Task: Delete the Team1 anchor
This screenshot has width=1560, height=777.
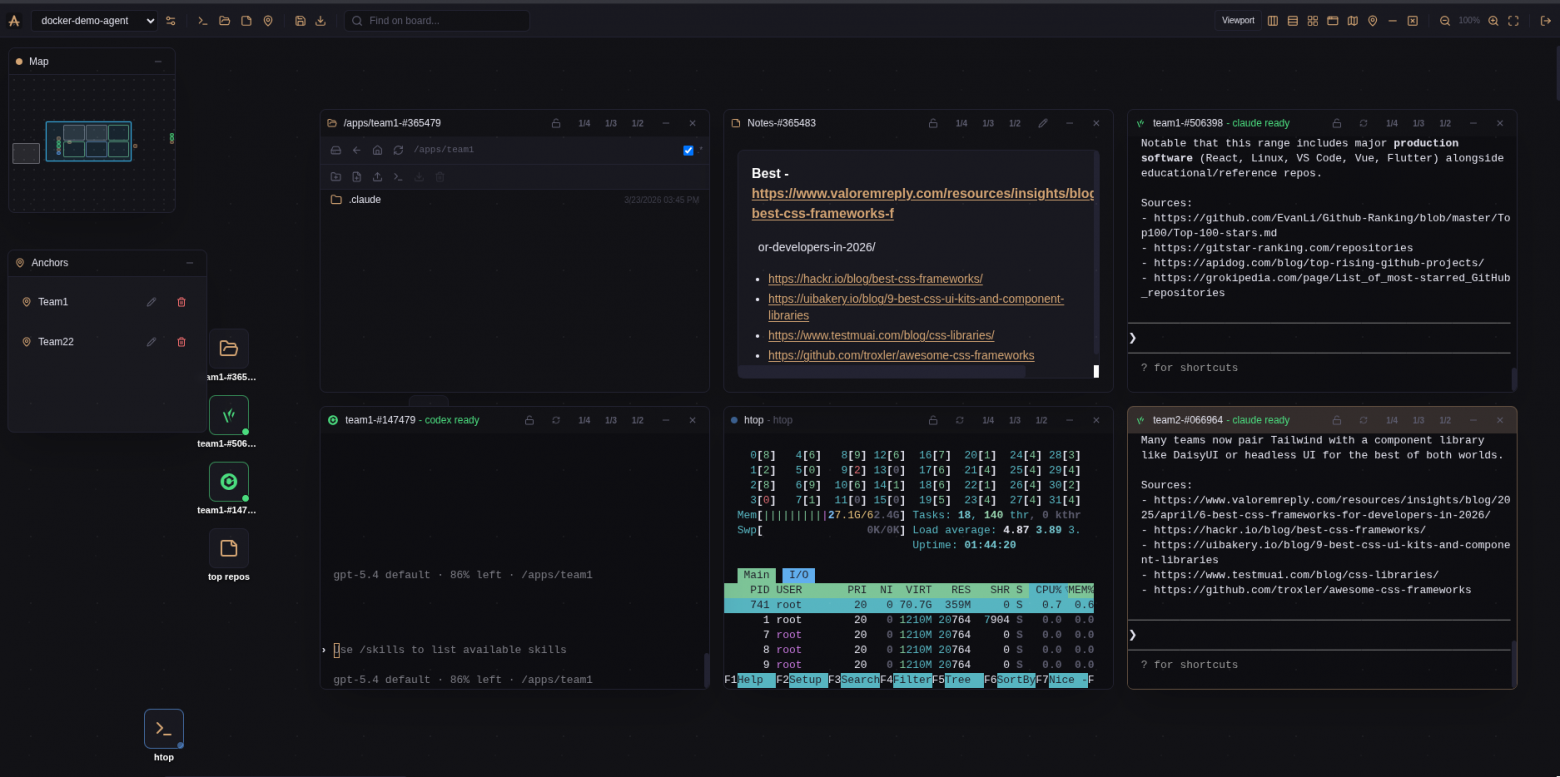Action: click(x=181, y=302)
